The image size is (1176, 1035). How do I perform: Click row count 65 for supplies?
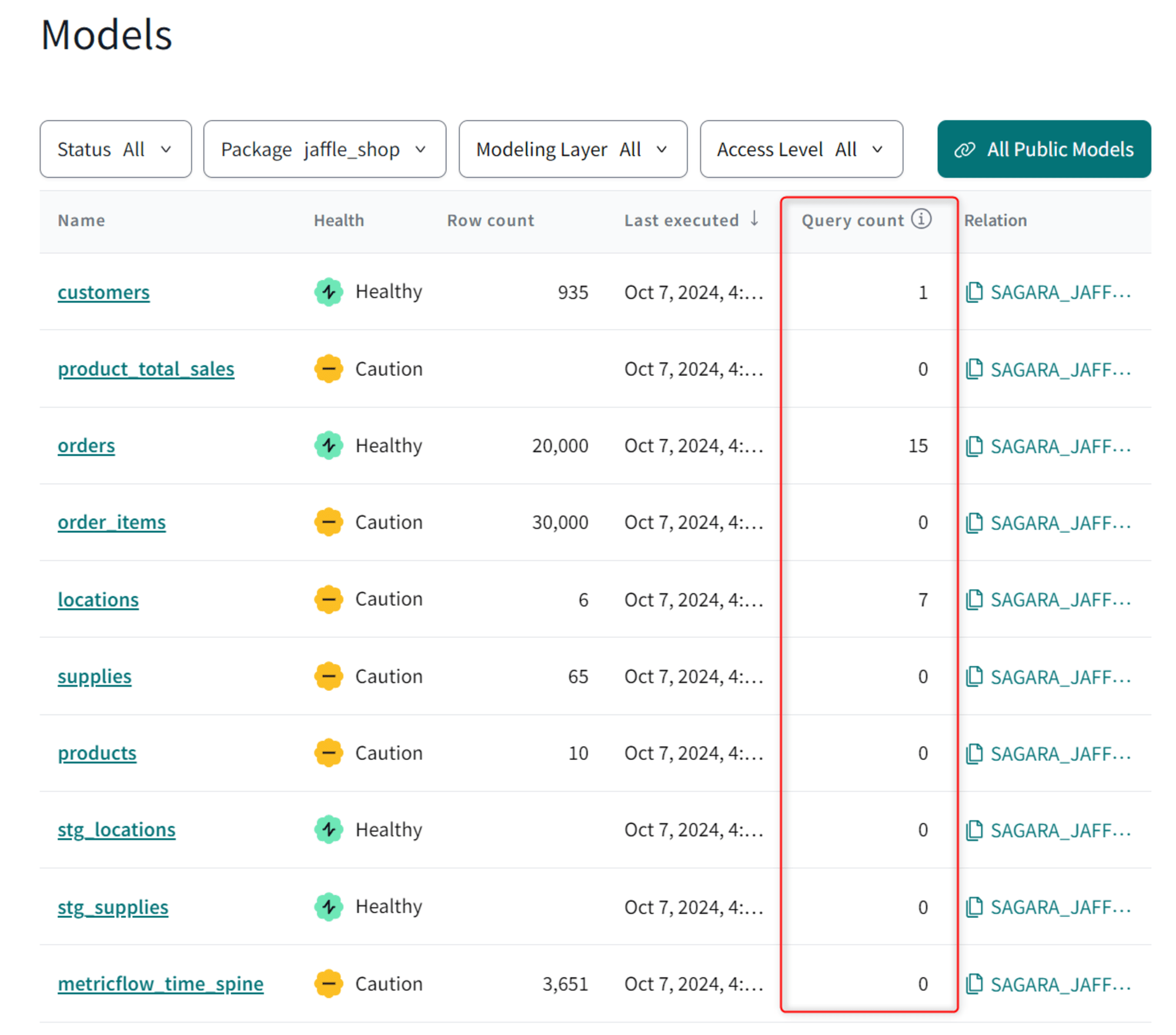coord(578,677)
